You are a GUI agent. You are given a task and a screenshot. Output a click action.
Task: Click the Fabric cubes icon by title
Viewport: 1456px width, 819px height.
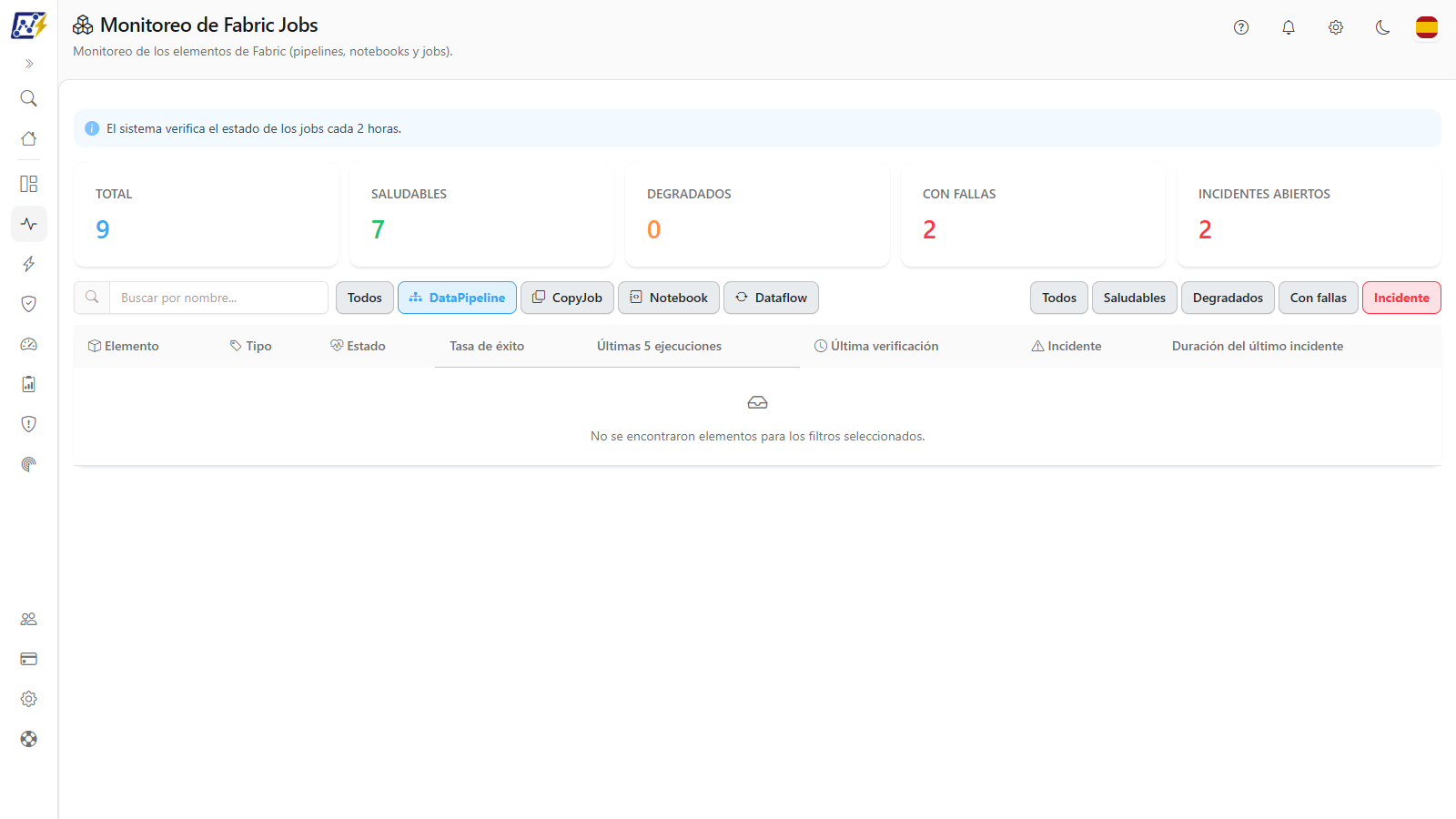[x=83, y=25]
